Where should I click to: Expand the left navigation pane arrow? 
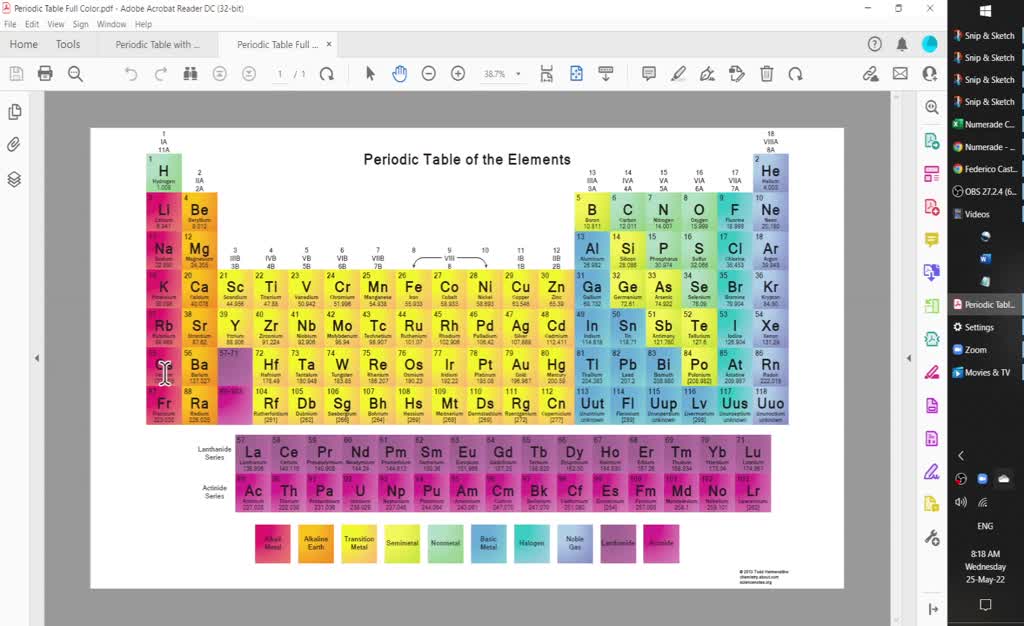37,357
